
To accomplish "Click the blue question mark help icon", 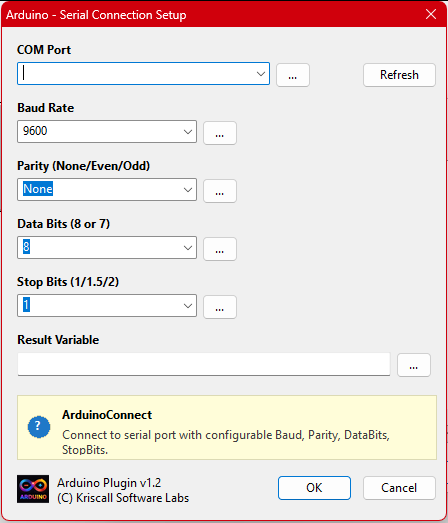I will point(39,427).
